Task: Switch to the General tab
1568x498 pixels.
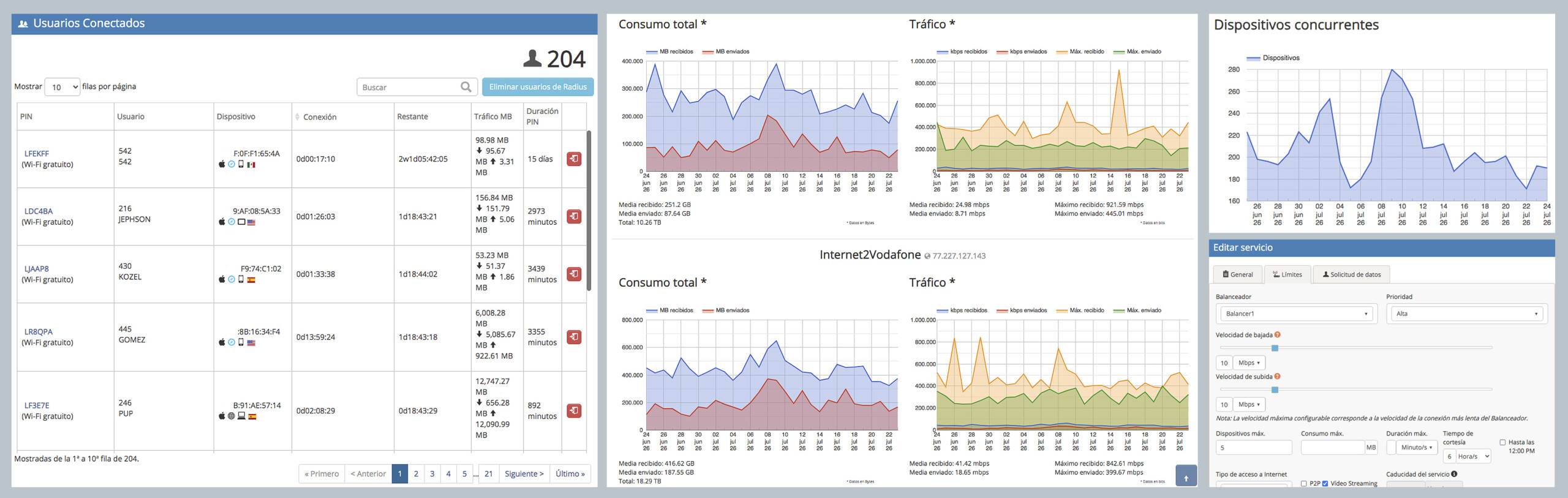Action: (x=1238, y=274)
